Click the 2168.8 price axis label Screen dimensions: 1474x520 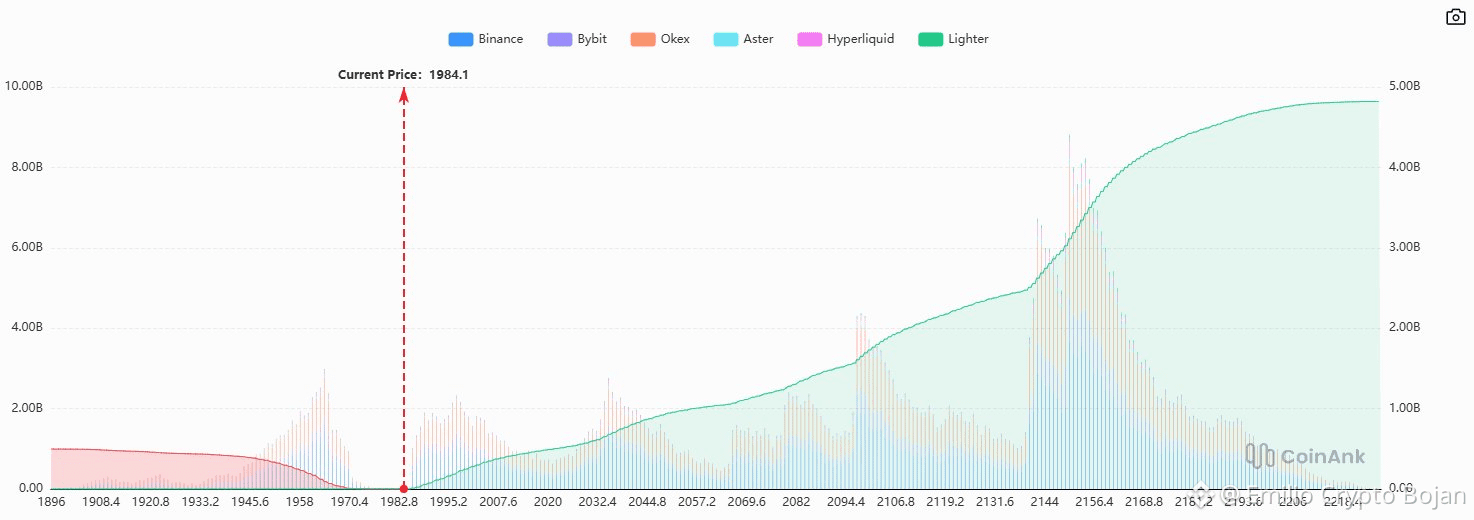coord(1144,502)
